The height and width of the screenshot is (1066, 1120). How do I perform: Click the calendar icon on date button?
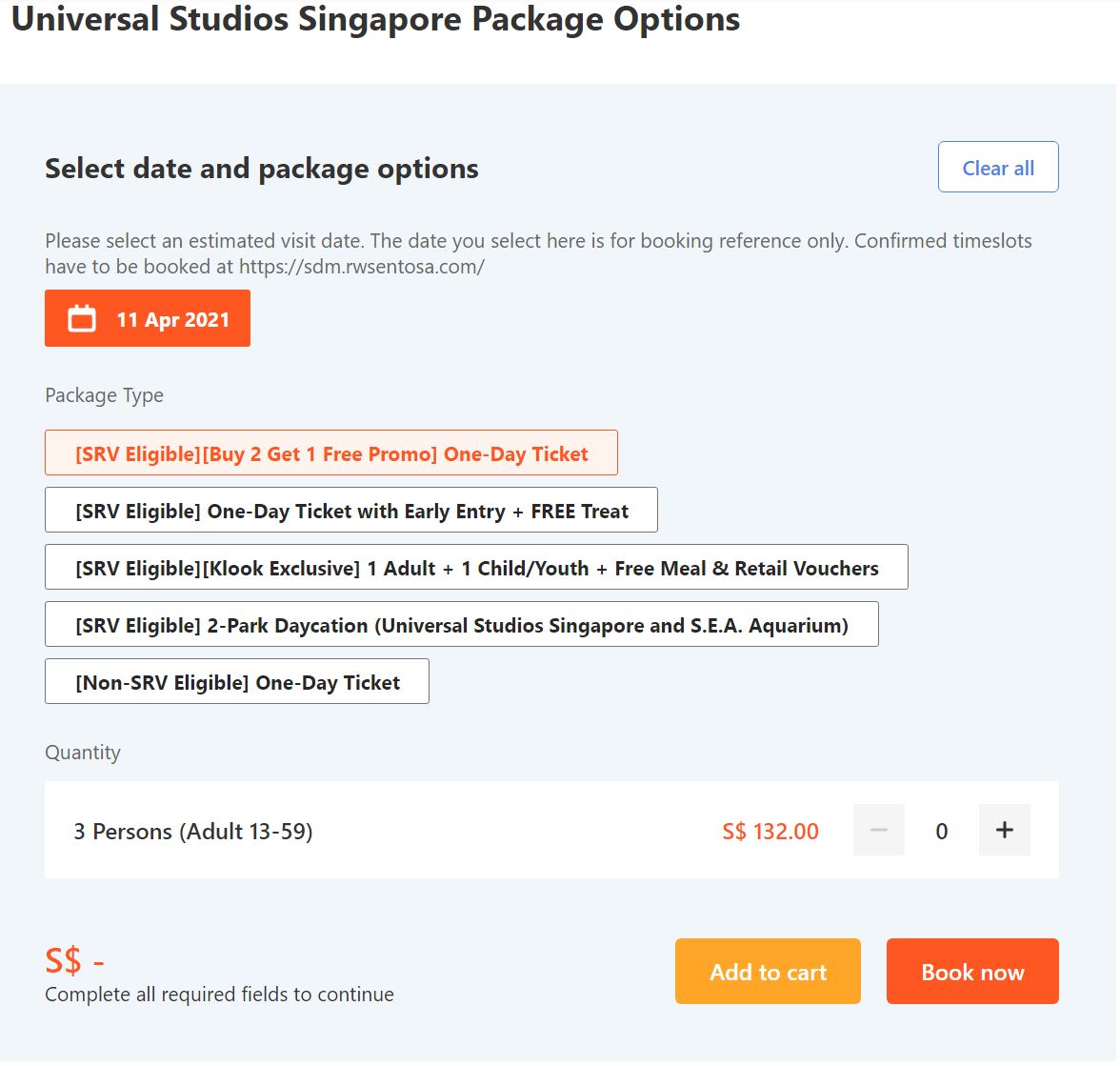82,318
